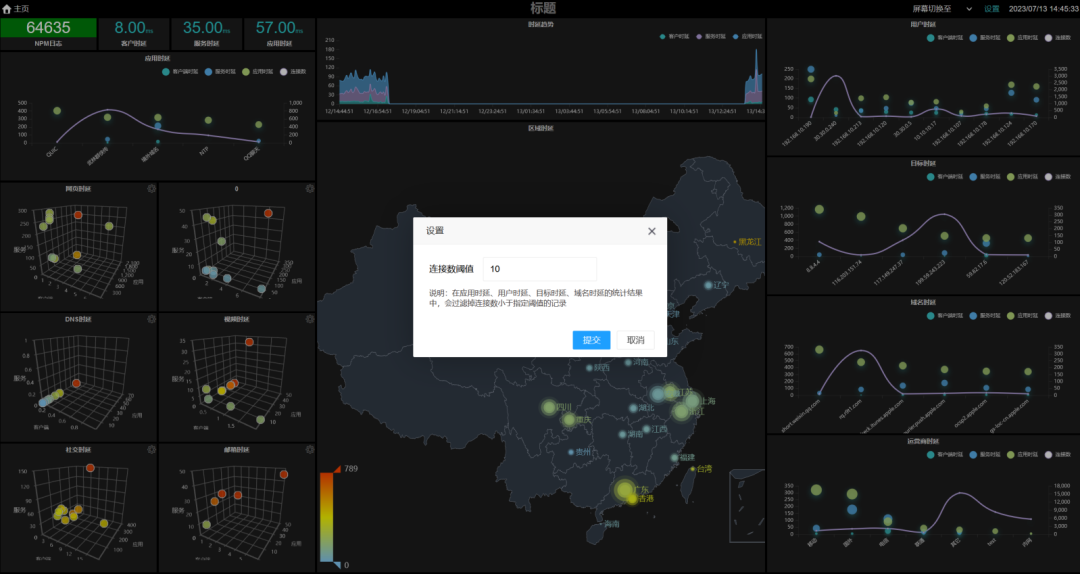Image resolution: width=1080 pixels, height=574 pixels.
Task: Open settings gear of 邮箱时延 panel
Action: click(310, 449)
